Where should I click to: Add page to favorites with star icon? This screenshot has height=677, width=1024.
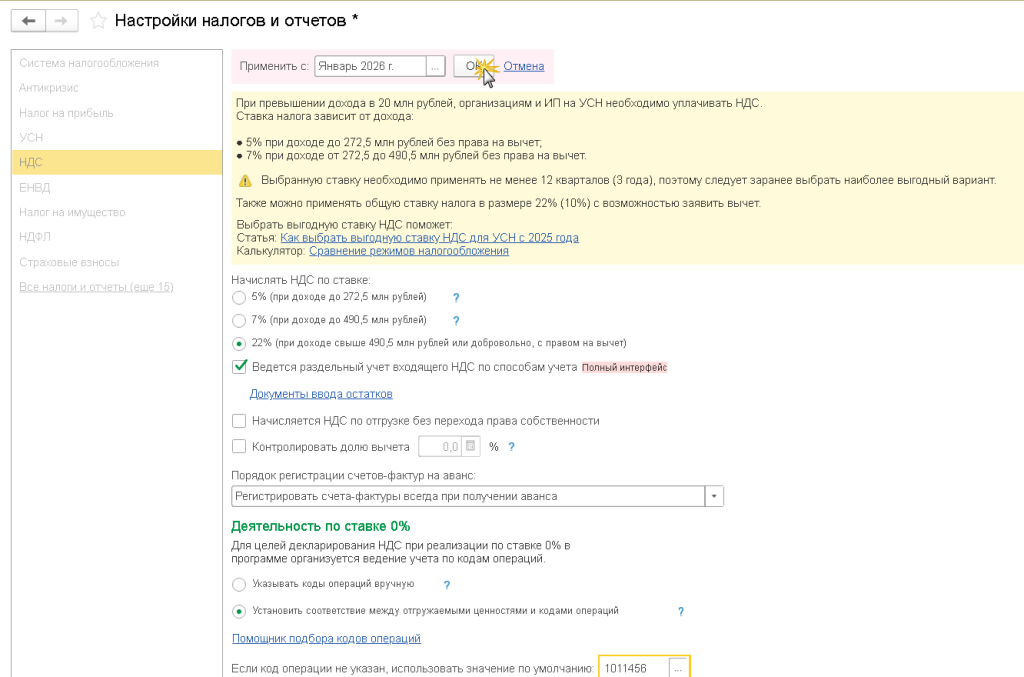[98, 20]
